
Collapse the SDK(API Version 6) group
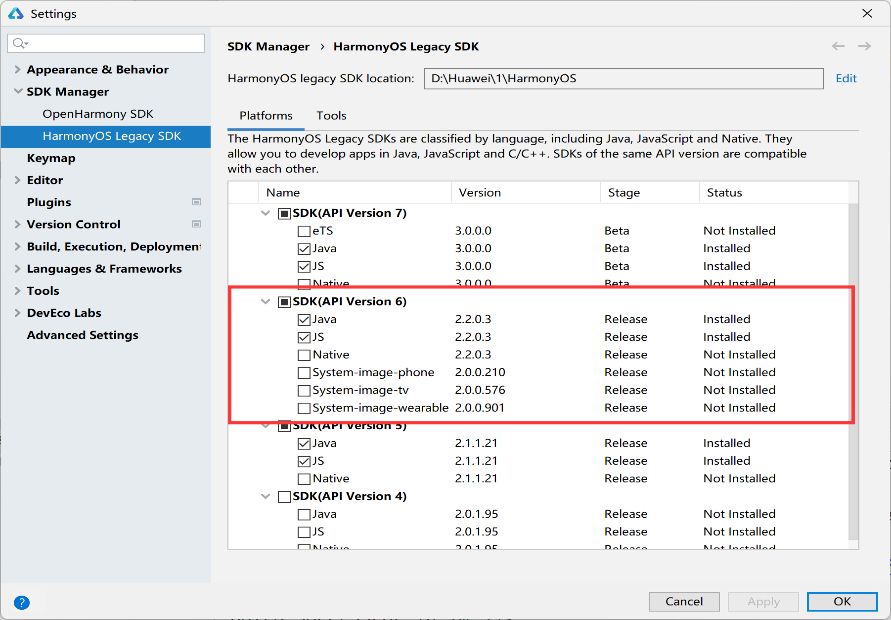[x=265, y=301]
